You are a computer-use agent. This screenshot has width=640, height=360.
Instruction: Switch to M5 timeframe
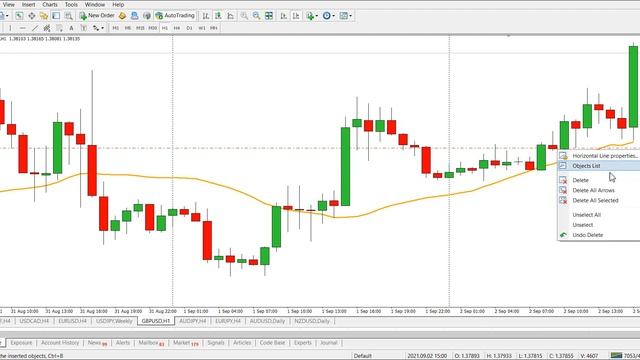128,28
